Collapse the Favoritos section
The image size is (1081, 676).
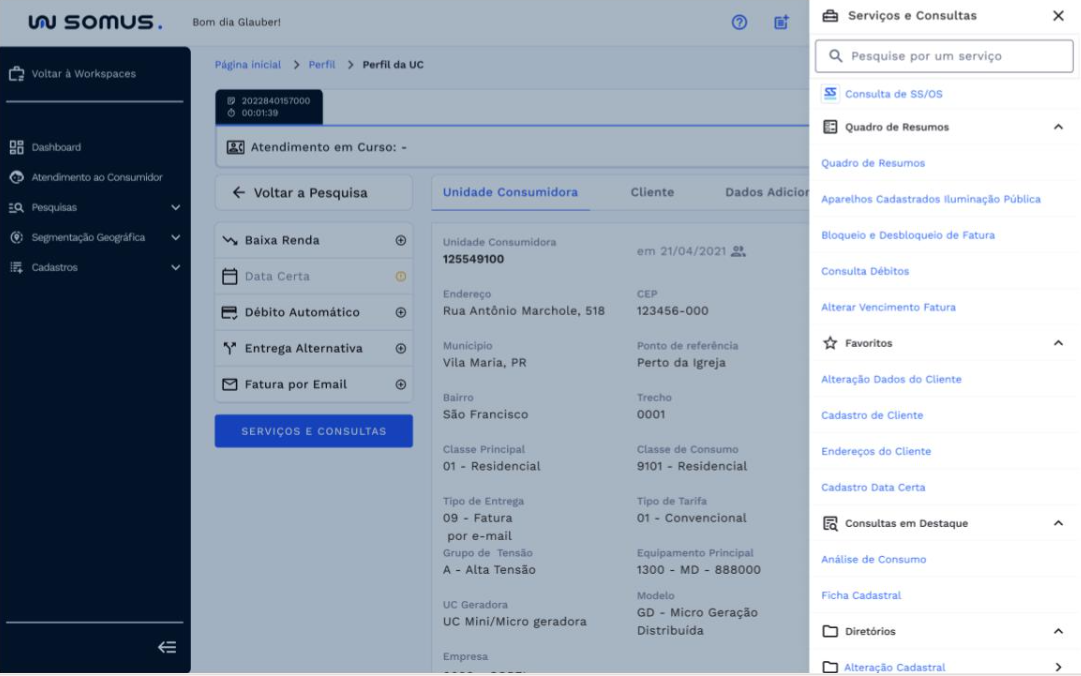coord(1056,342)
